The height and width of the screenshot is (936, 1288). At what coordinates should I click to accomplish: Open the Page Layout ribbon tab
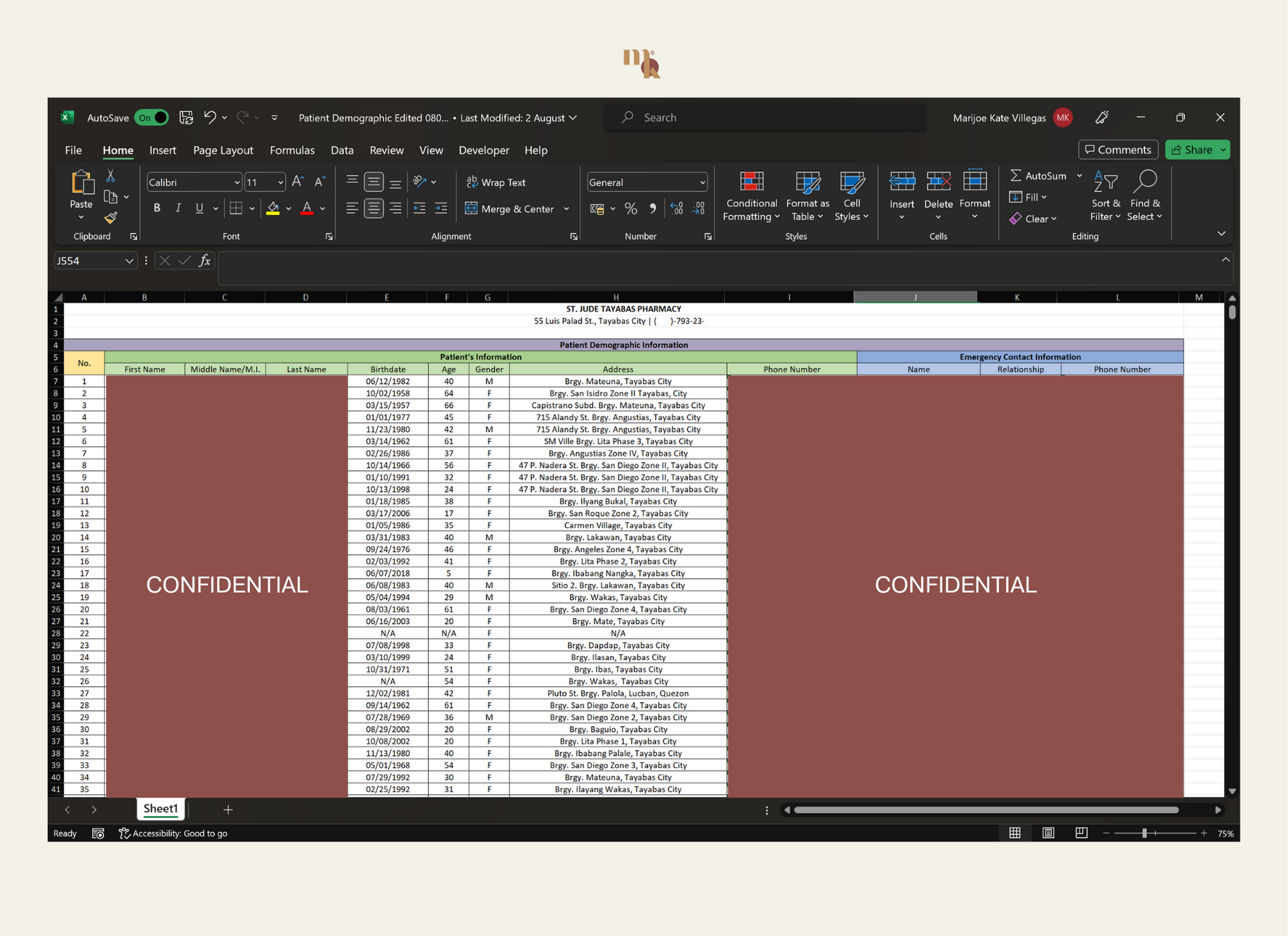[223, 150]
